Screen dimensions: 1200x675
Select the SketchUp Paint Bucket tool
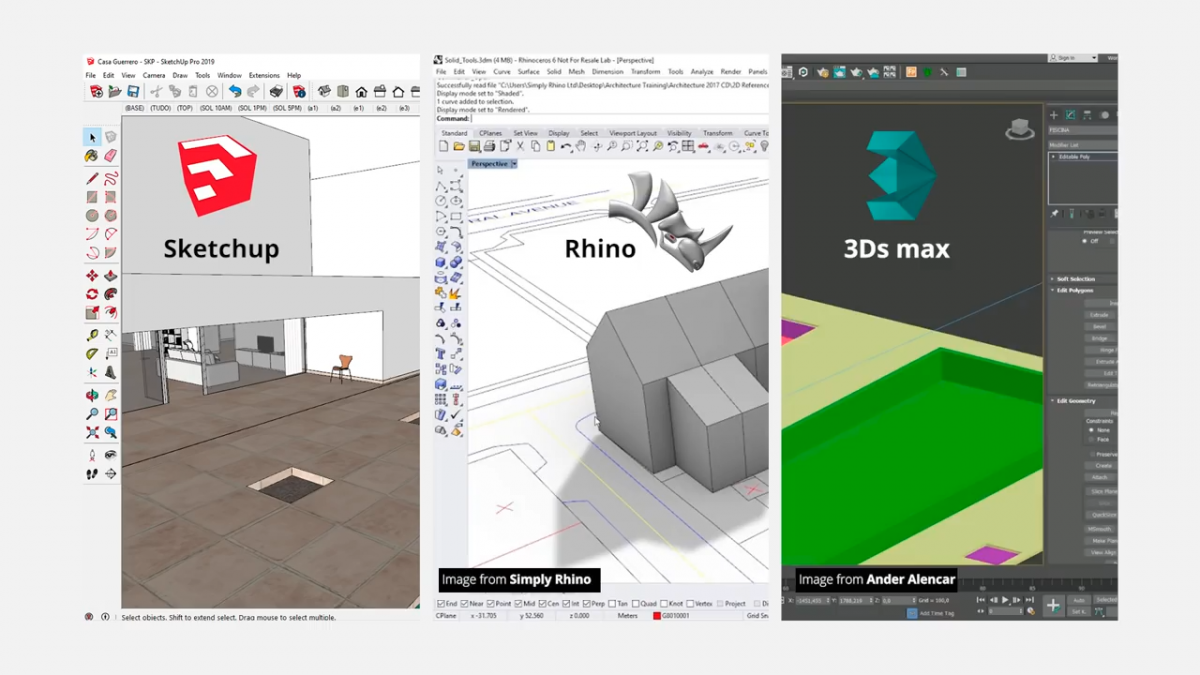(92, 156)
